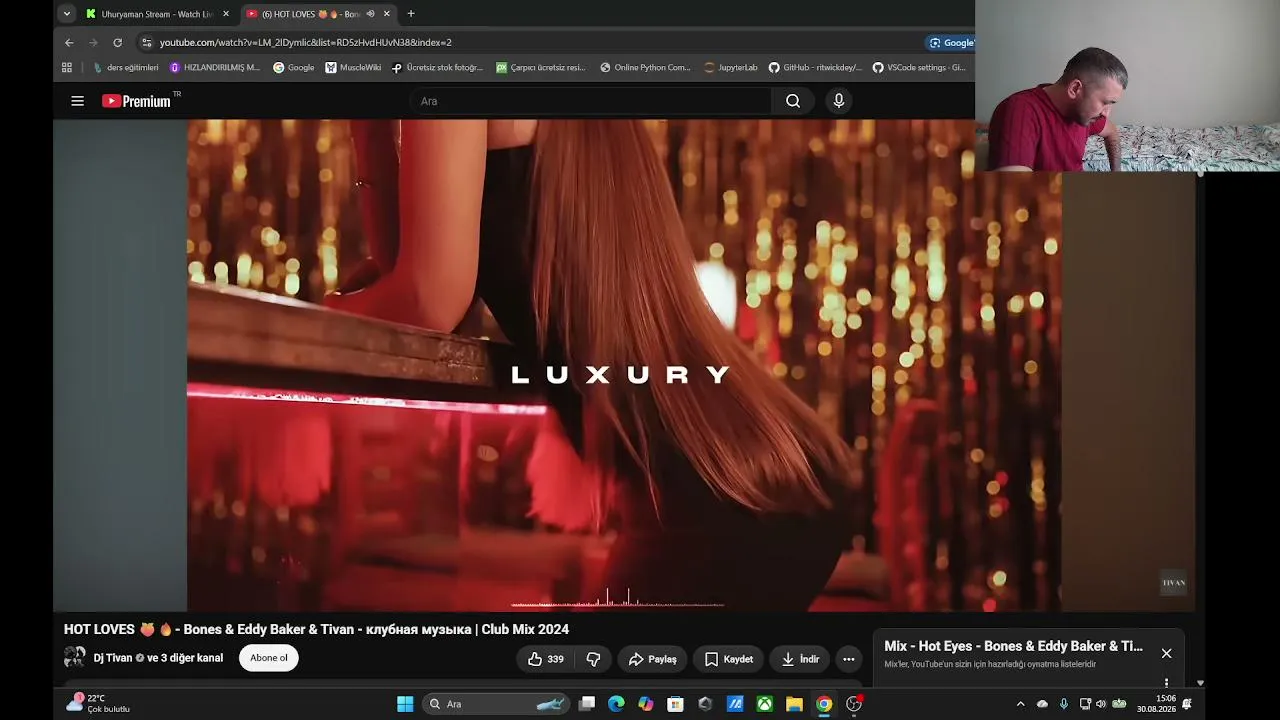Open the weather widget showing 22°C
The width and height of the screenshot is (1280, 720).
[x=98, y=704]
